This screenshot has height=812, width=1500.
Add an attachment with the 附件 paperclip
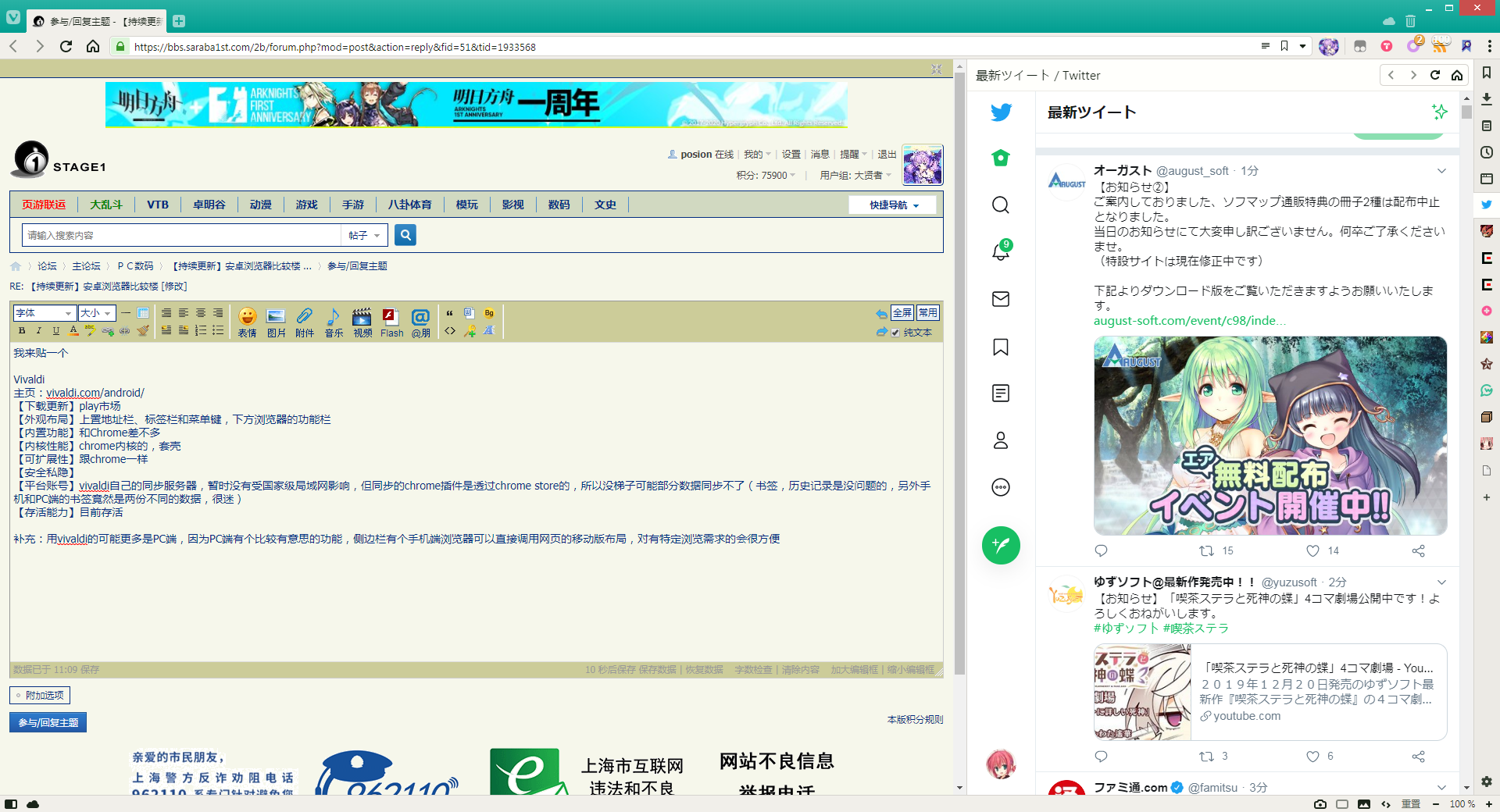tap(305, 322)
